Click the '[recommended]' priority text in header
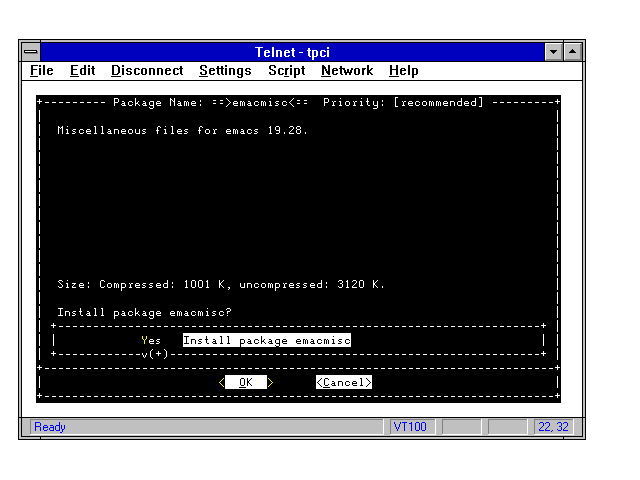 click(439, 102)
